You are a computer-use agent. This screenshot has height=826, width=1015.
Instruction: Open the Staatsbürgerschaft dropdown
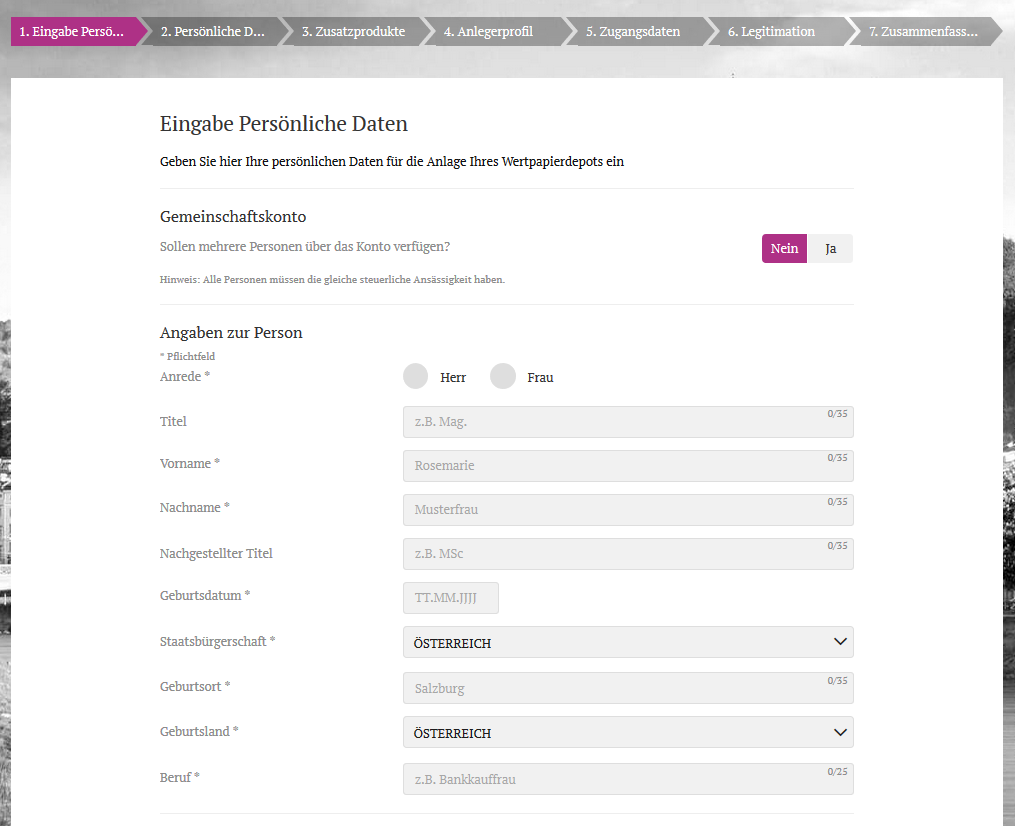(x=627, y=642)
